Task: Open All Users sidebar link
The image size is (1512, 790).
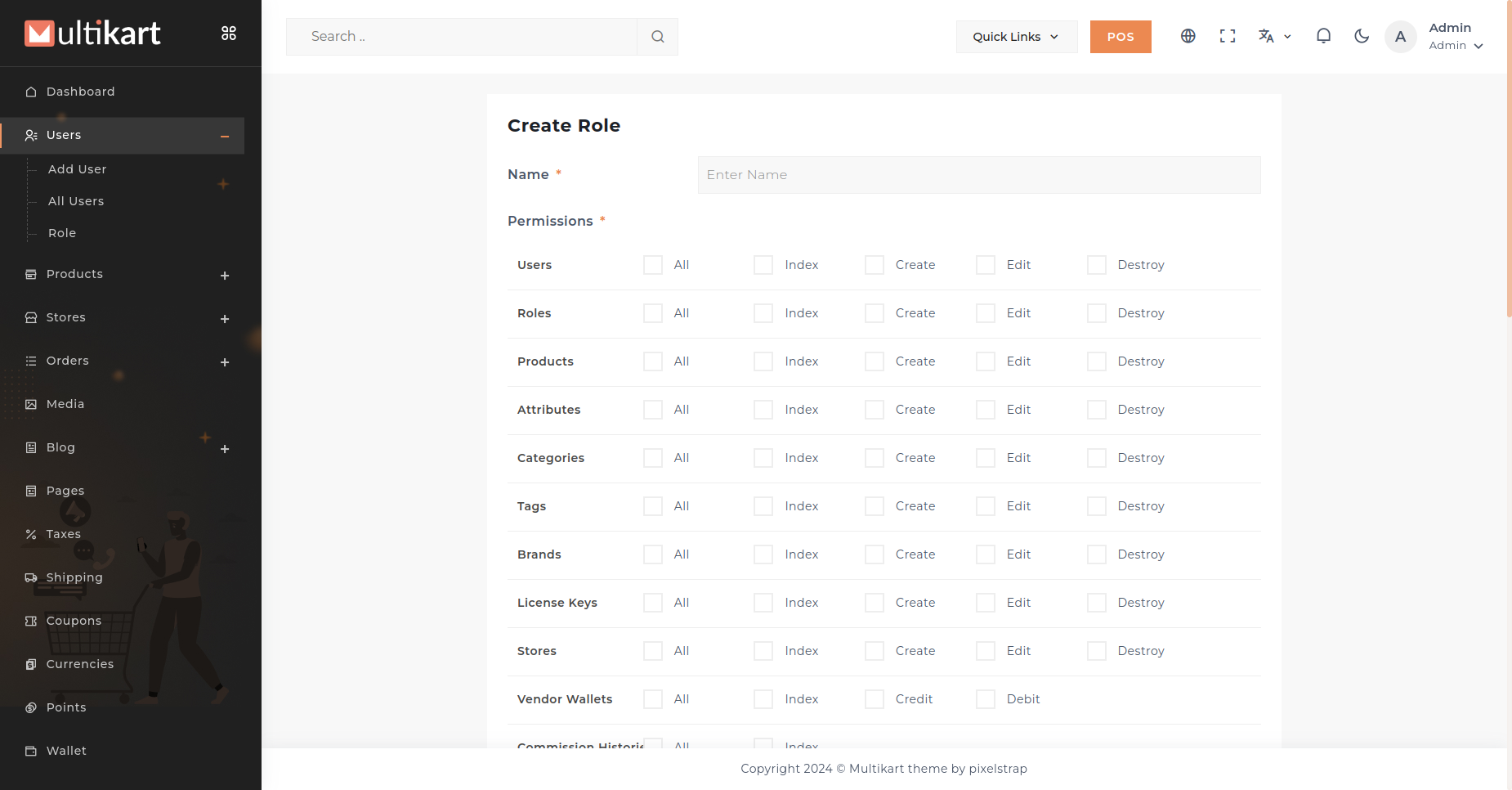Action: point(76,201)
